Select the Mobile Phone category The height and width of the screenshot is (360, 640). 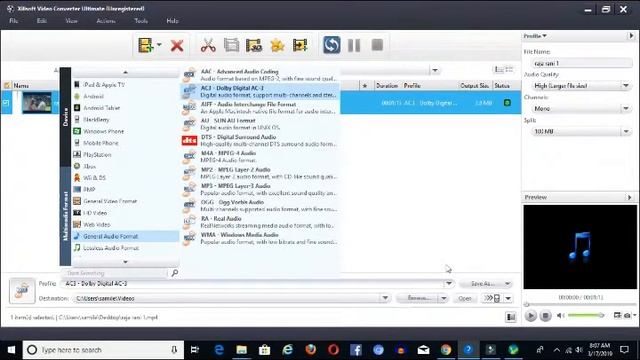pos(125,143)
